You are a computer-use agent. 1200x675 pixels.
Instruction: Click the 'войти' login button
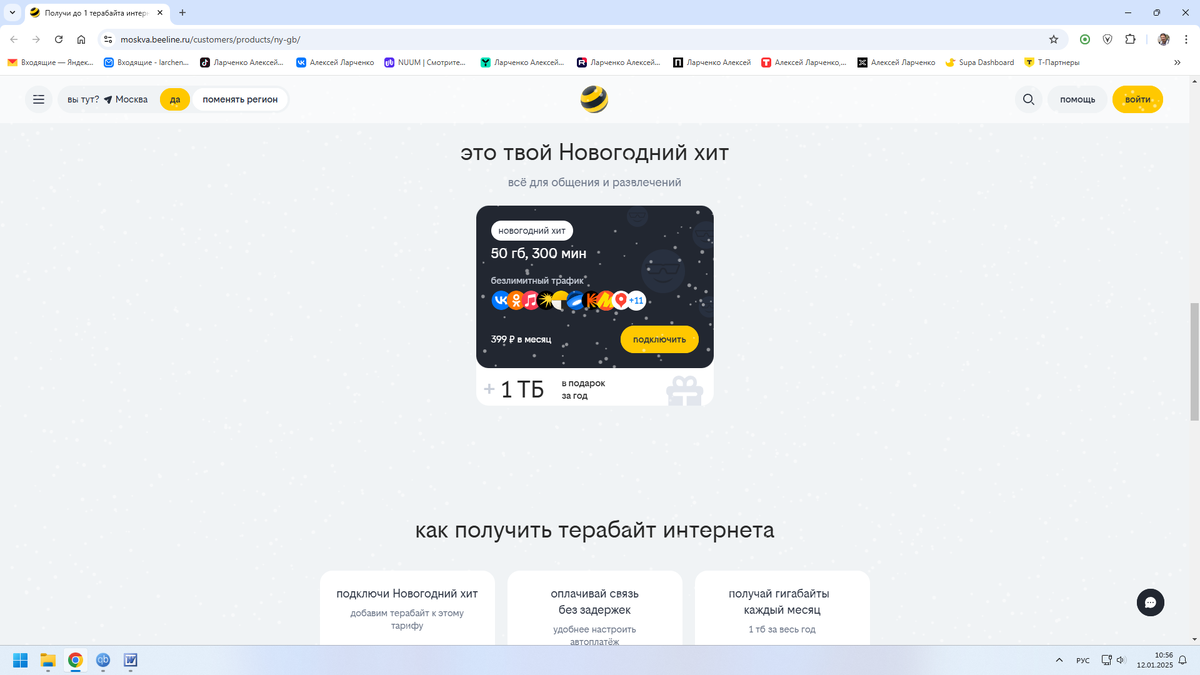(x=1137, y=100)
